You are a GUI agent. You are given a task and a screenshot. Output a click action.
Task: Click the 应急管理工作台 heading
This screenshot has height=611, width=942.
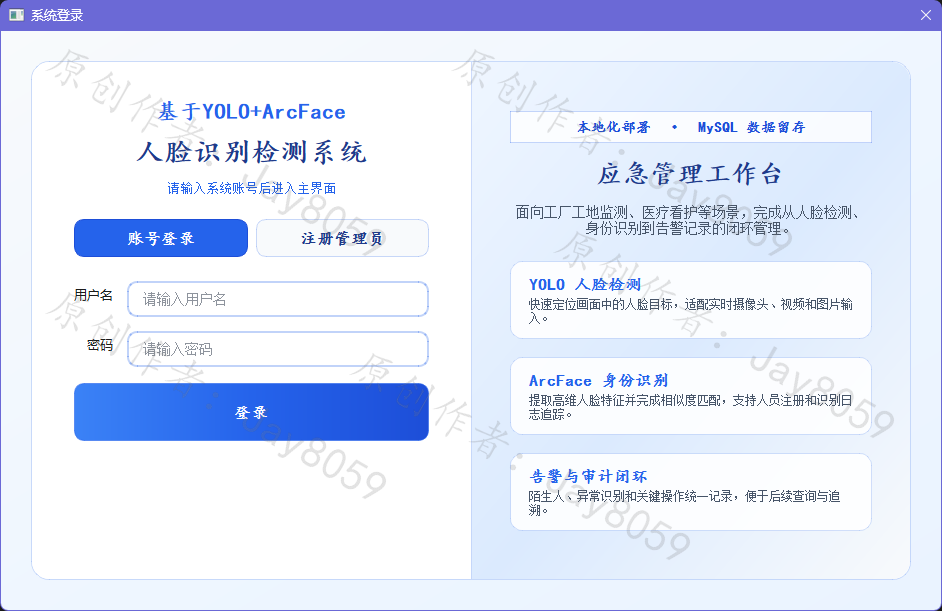(x=691, y=174)
